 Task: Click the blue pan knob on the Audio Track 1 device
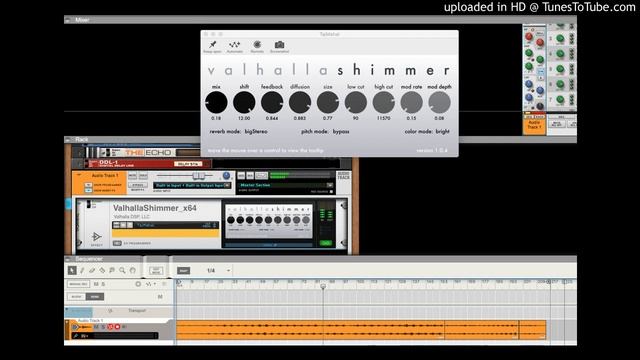point(226,176)
